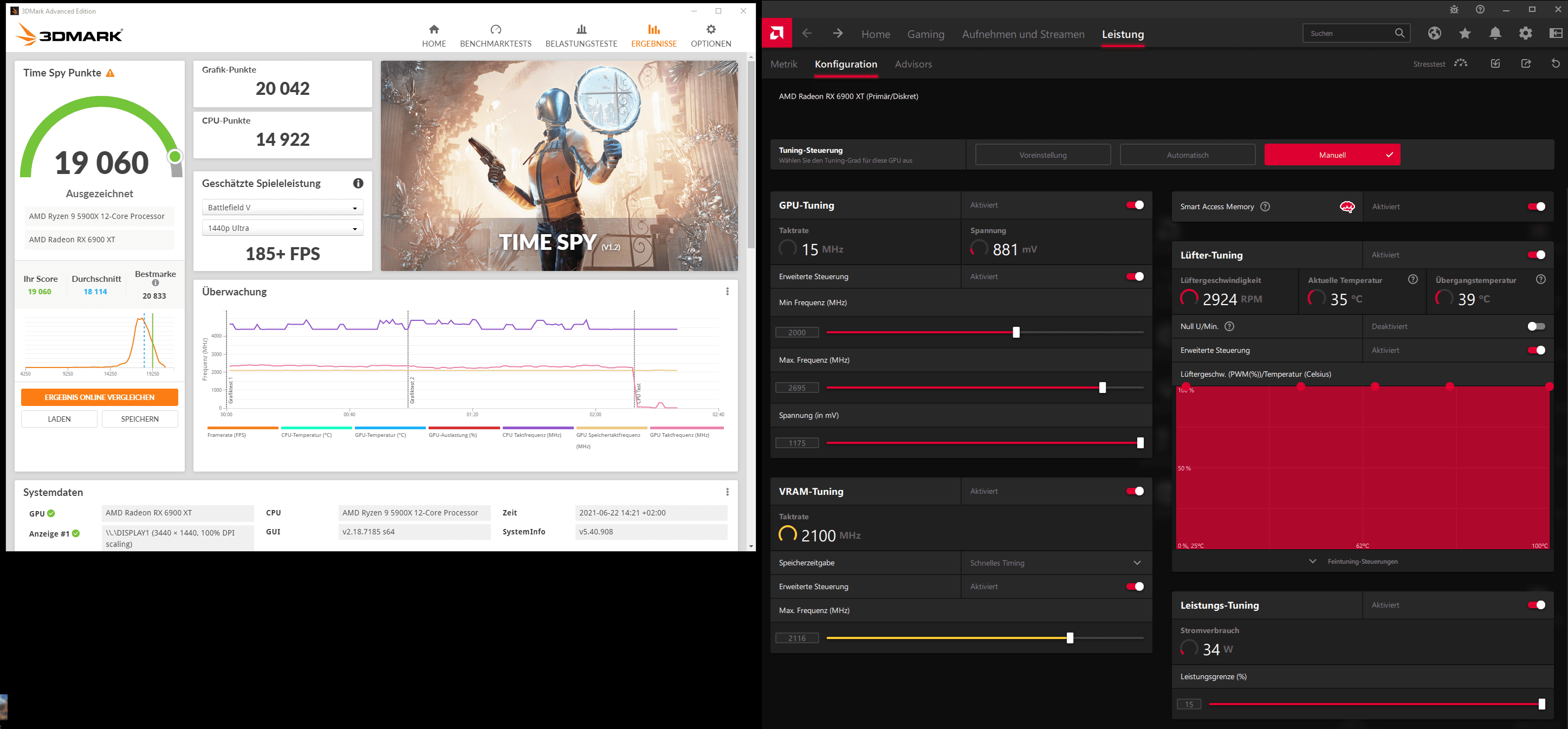Enable Null U/Min. switch

coord(1537,326)
